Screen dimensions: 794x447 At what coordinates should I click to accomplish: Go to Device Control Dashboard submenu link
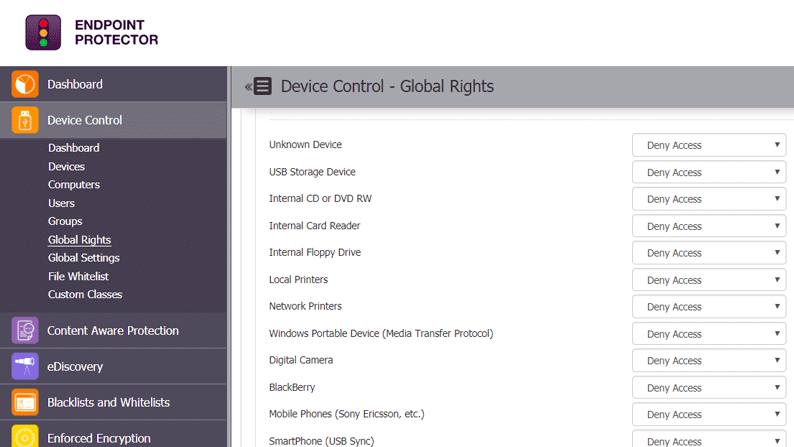74,148
